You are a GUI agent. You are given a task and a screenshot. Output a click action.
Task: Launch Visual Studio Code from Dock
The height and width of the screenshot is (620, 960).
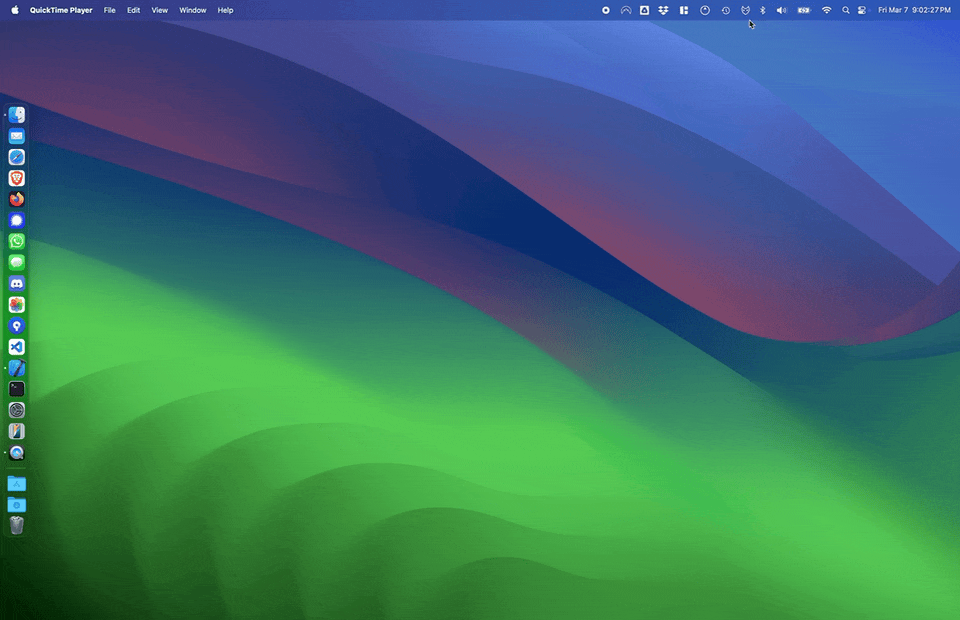(17, 347)
